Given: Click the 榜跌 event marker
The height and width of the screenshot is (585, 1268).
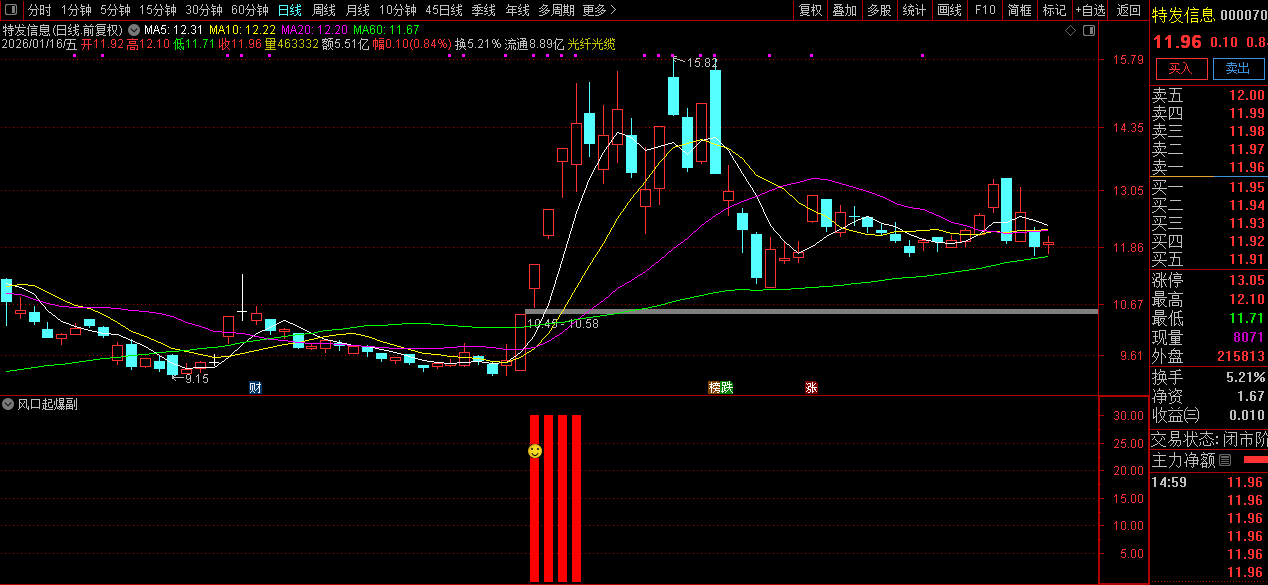Looking at the screenshot, I should [x=720, y=387].
